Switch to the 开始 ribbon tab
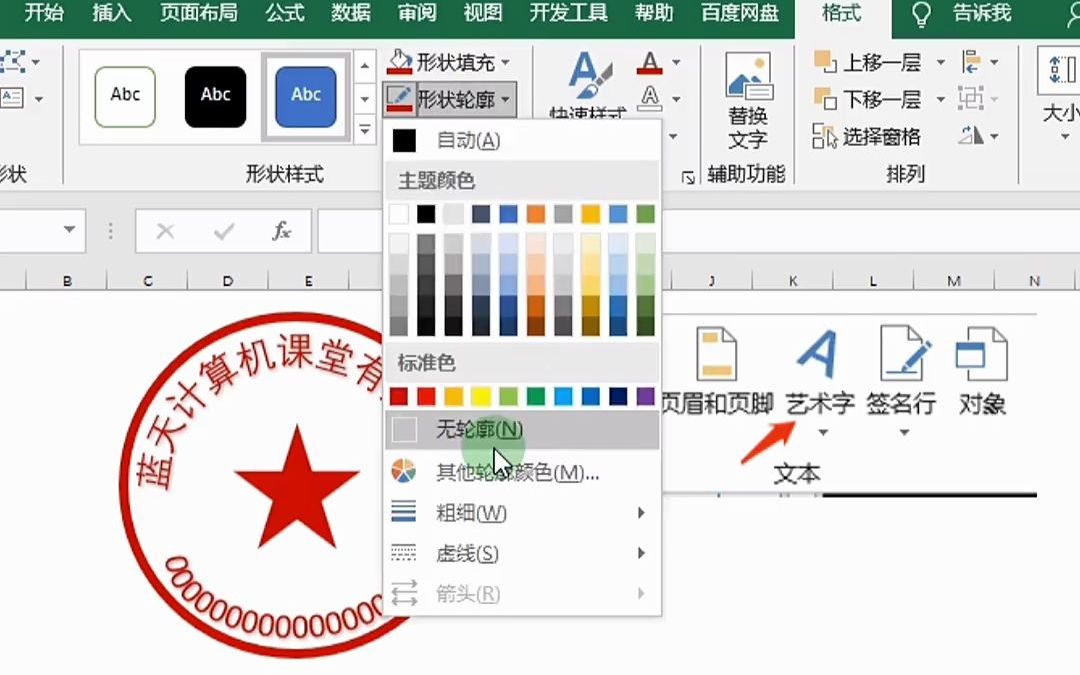The image size is (1080, 675). click(41, 15)
